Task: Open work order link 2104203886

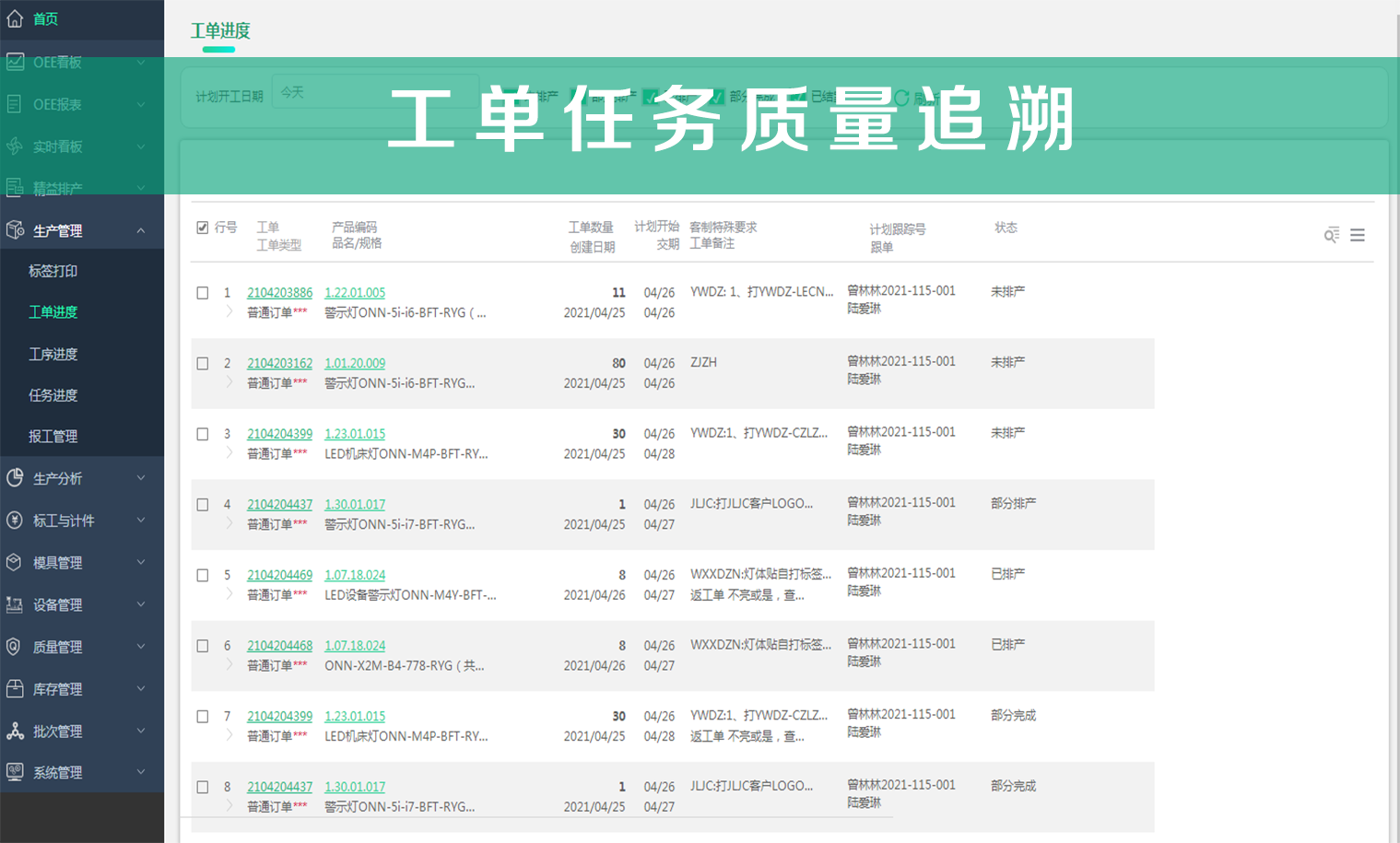Action: pos(280,292)
